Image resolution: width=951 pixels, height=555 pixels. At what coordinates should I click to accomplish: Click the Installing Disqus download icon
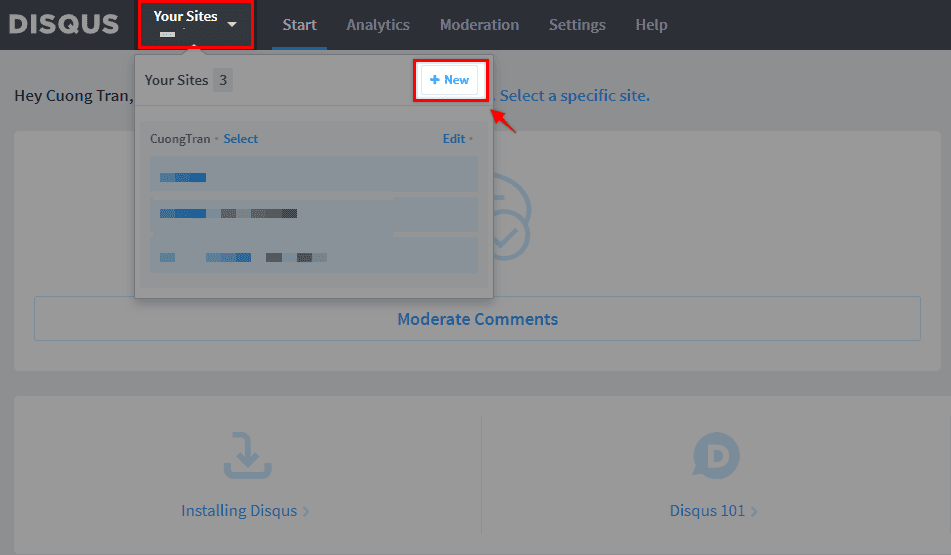(247, 456)
